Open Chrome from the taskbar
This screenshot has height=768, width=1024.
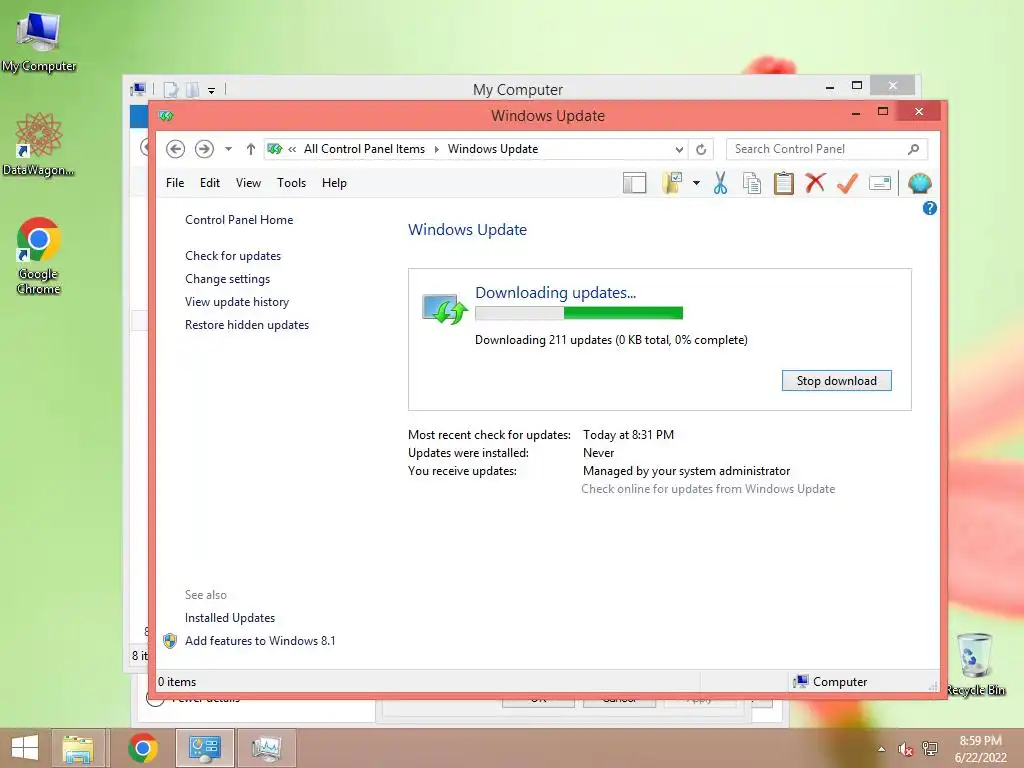142,748
